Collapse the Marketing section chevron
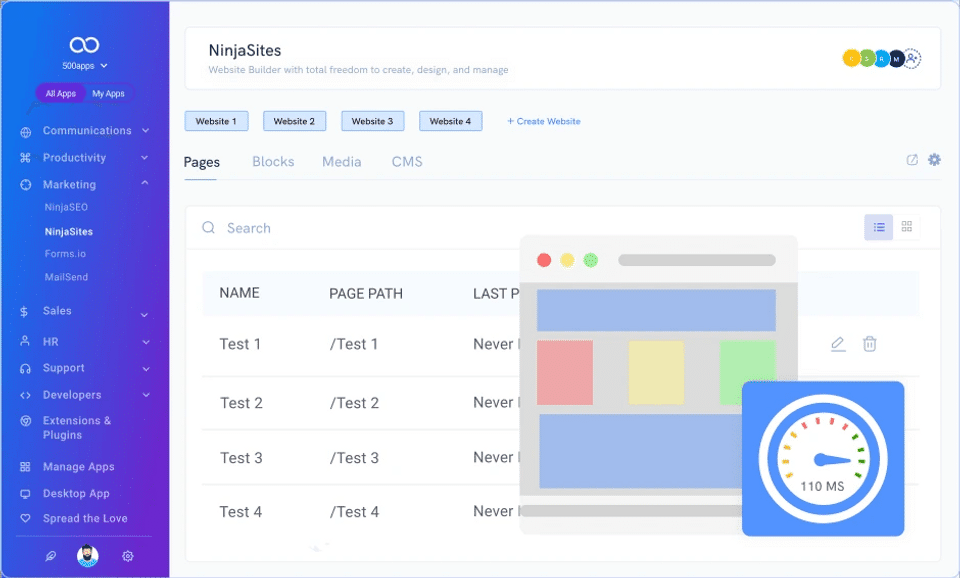This screenshot has width=960, height=578. (145, 182)
